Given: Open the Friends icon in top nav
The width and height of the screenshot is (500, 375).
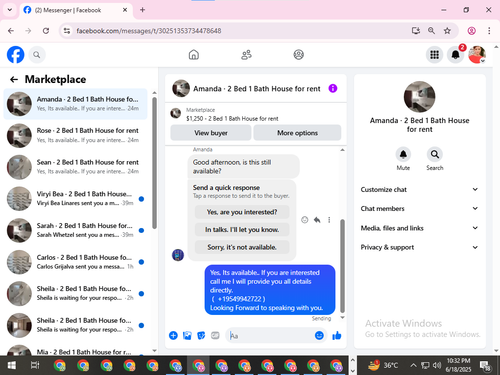Looking at the screenshot, I should pos(246,55).
